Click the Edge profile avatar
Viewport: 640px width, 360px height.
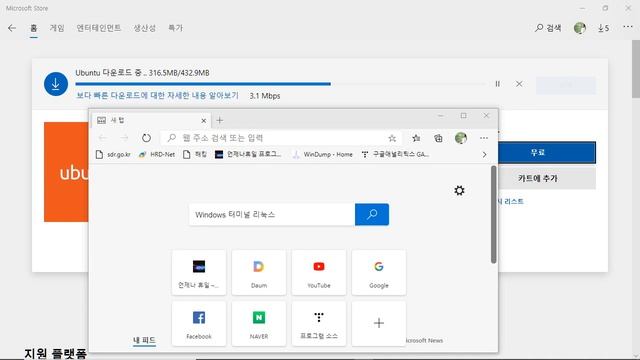coord(461,138)
